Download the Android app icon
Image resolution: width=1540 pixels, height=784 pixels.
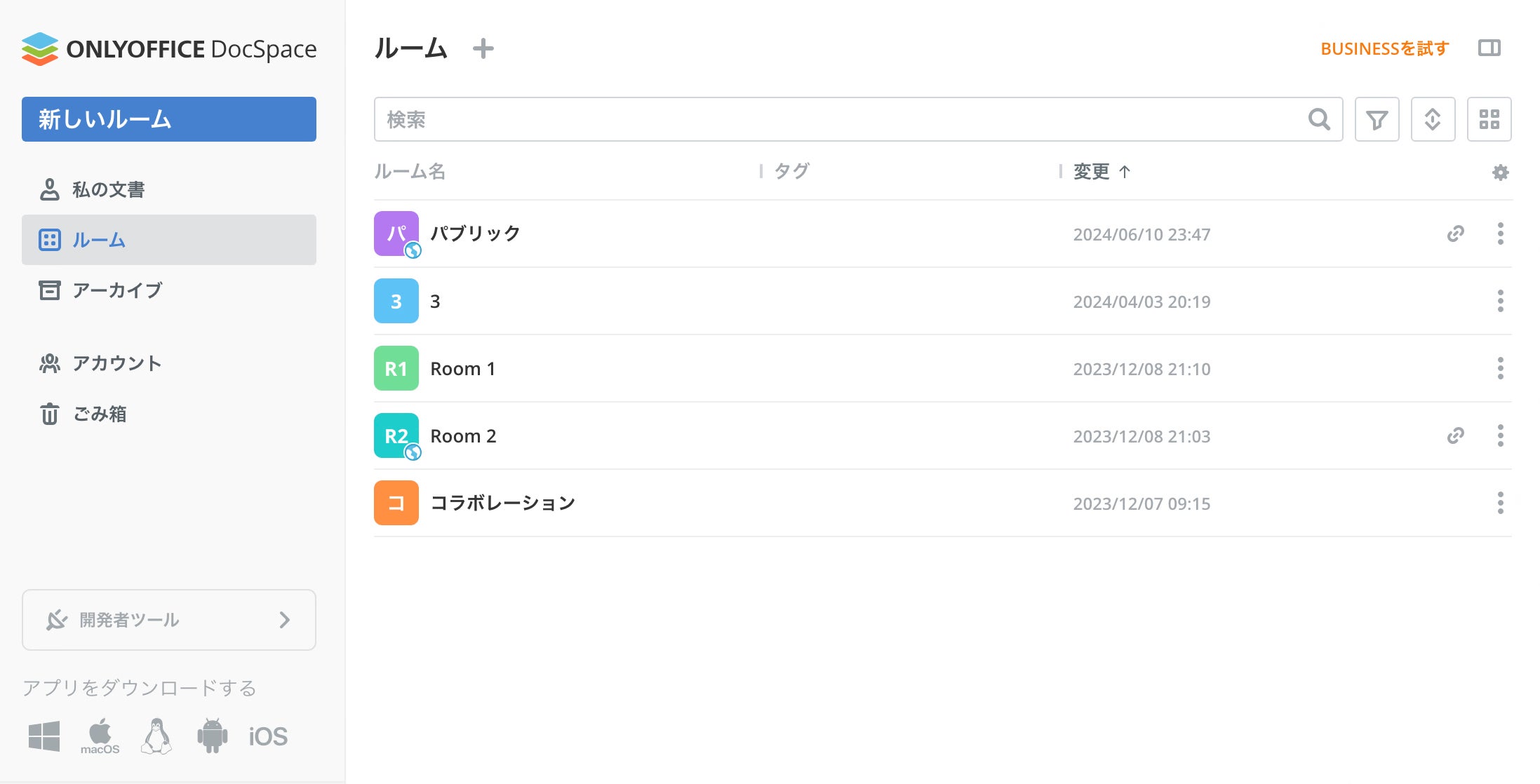coord(212,736)
